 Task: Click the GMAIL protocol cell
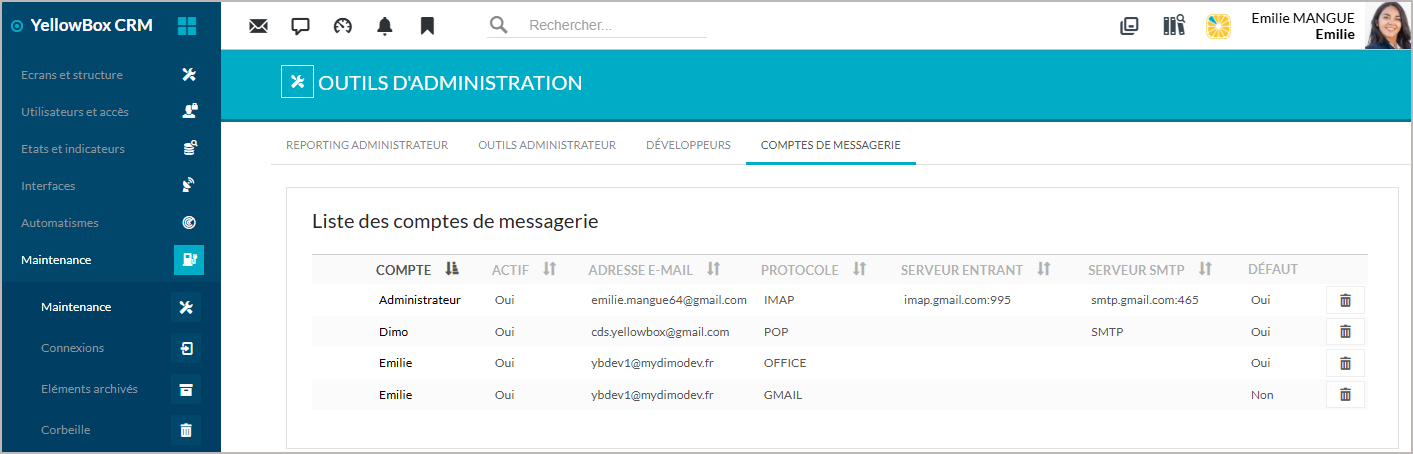pyautogui.click(x=783, y=395)
